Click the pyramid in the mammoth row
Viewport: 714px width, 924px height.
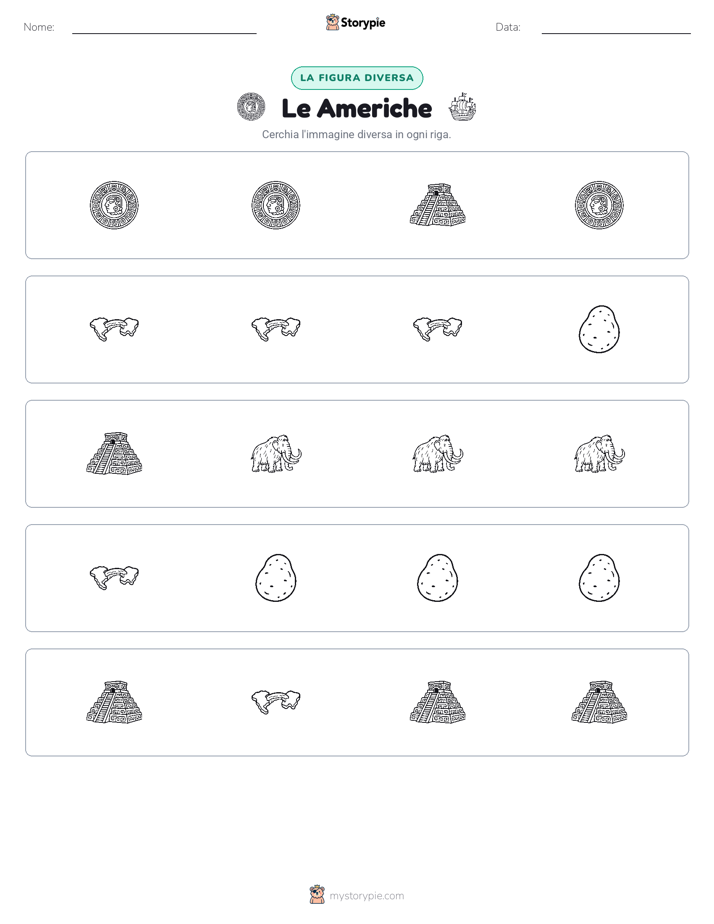tap(114, 453)
